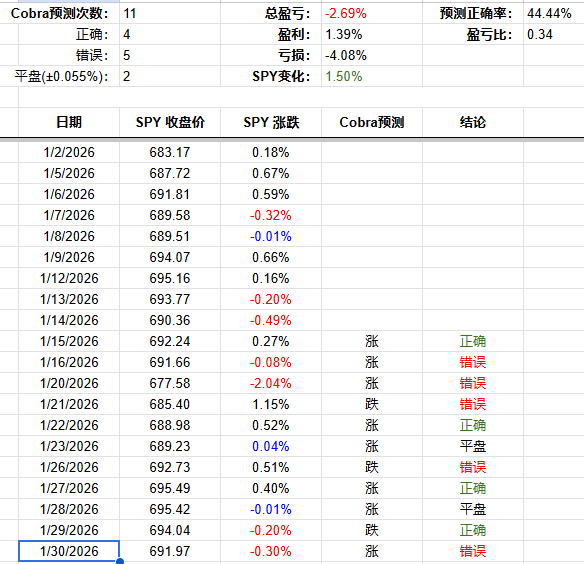Select the SPY 涨跌 header cell
Screen dimensions: 584x564
pyautogui.click(x=271, y=122)
